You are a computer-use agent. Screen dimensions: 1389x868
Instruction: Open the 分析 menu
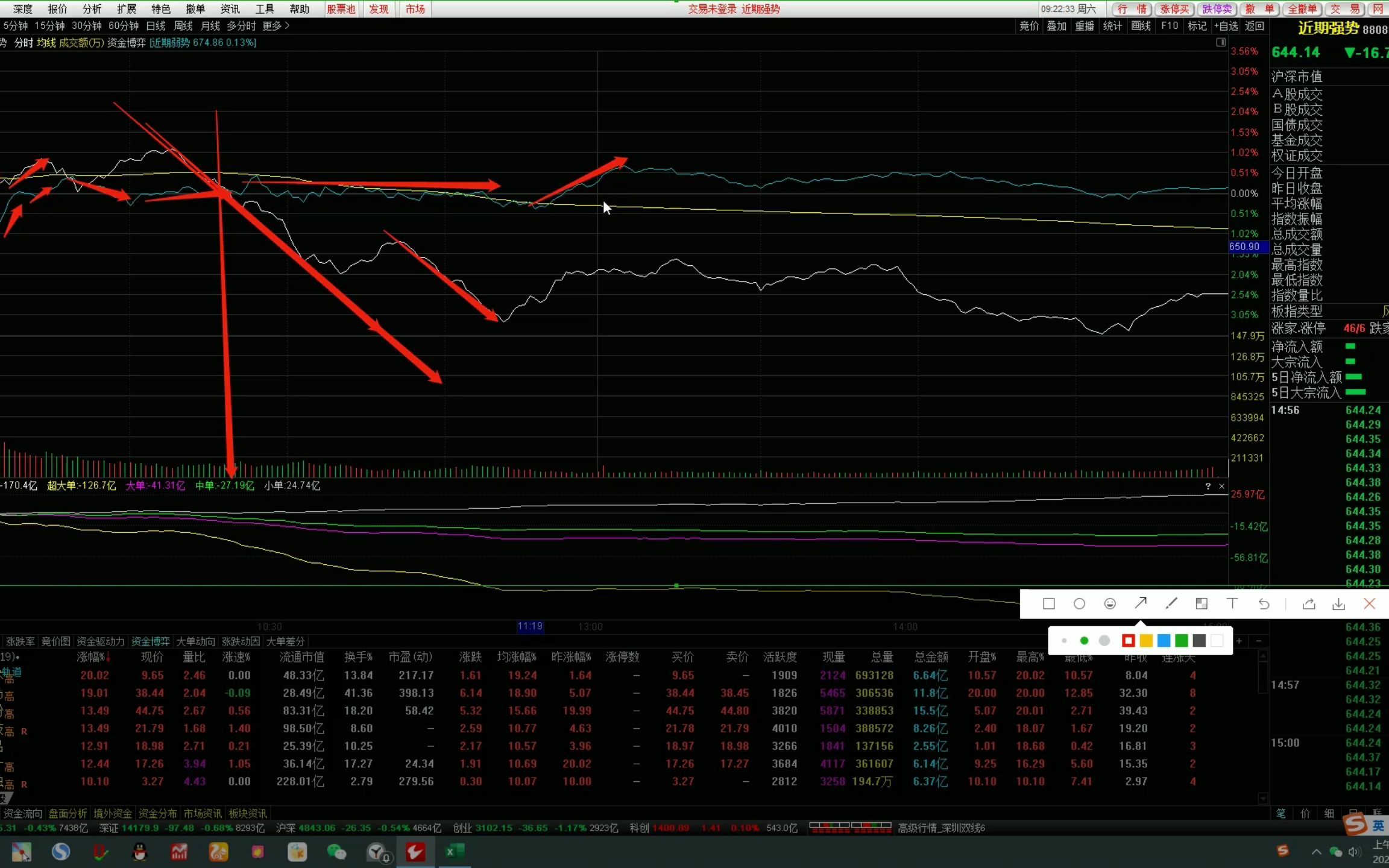coord(92,9)
